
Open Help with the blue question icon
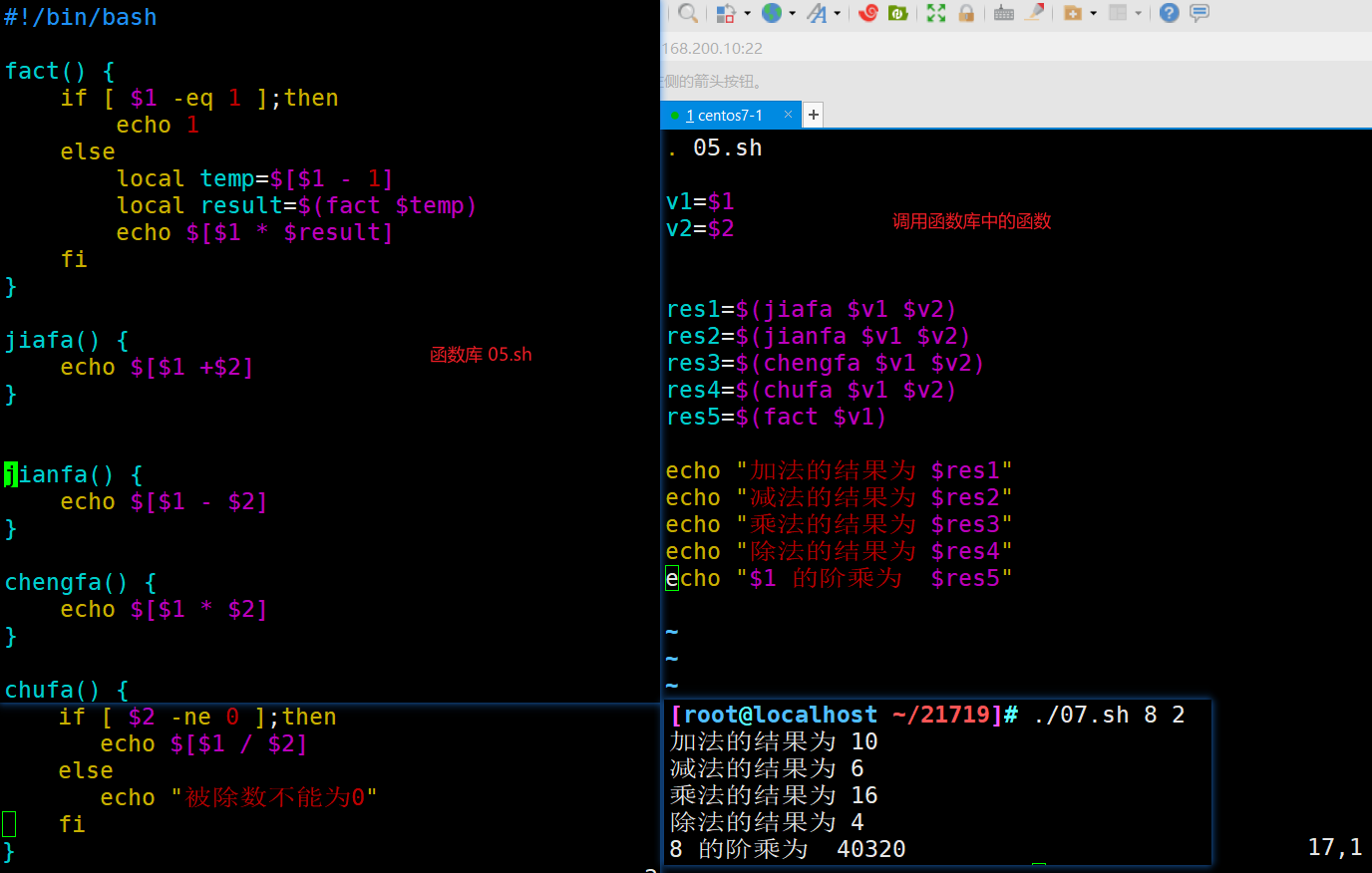[1170, 13]
